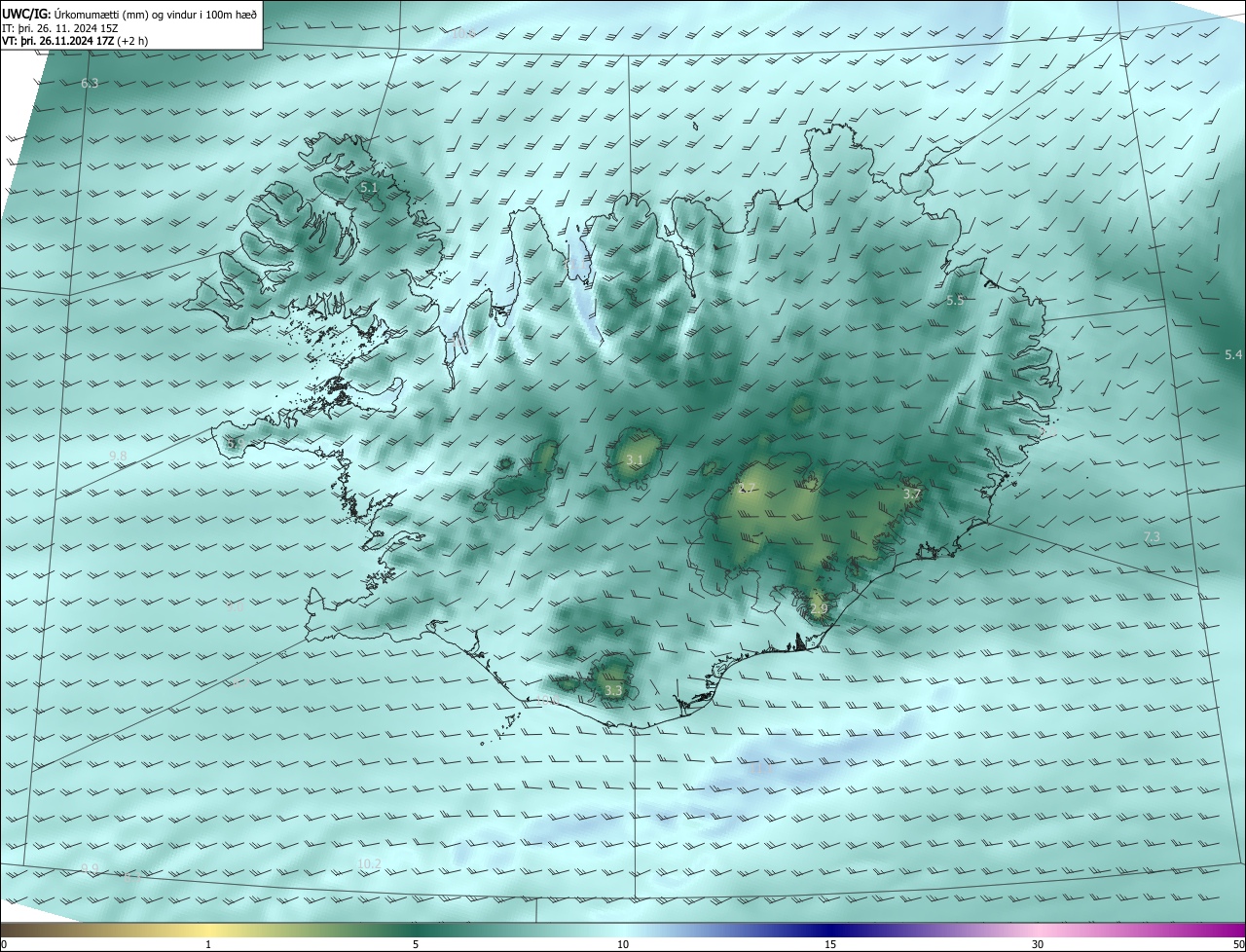Image resolution: width=1246 pixels, height=952 pixels.
Task: Click the valid time line 'VT: þri. 26.11.2024 17Z (+2 h)'
Action: click(x=75, y=41)
